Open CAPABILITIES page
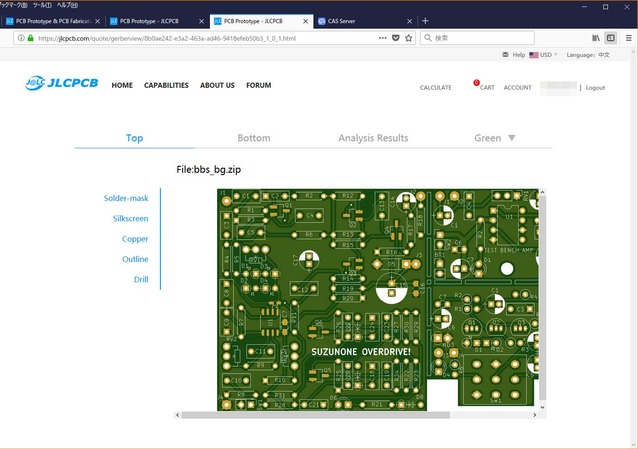The height and width of the screenshot is (449, 638). point(166,85)
